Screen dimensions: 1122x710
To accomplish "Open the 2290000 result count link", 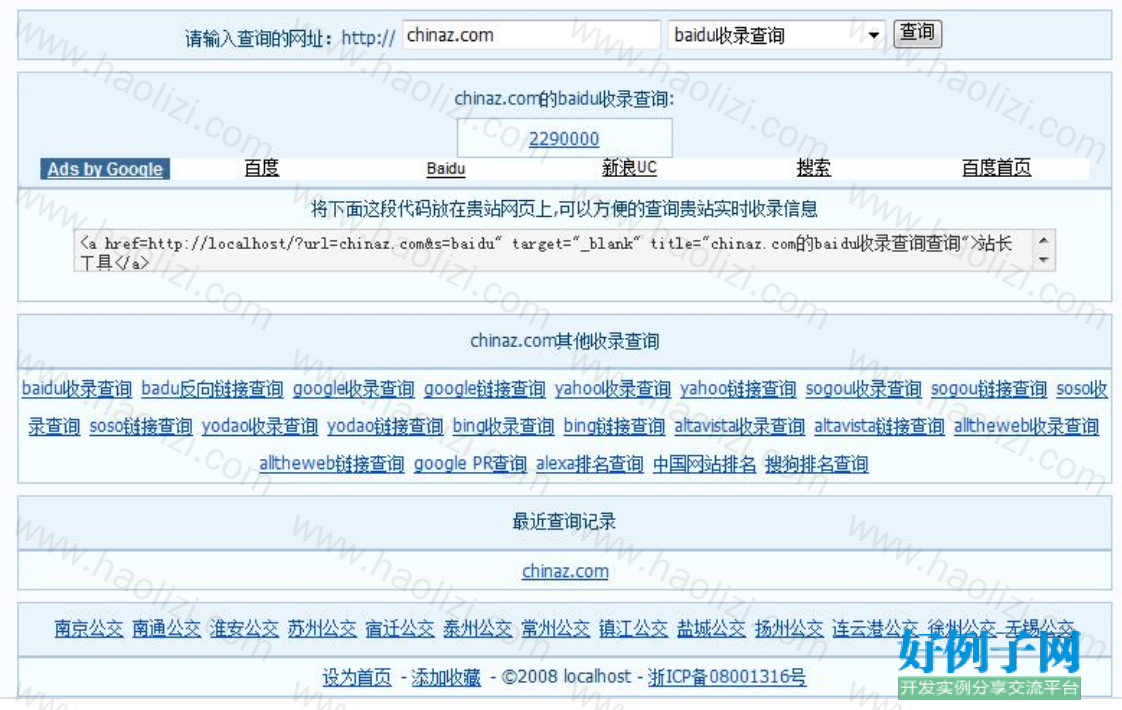I will [564, 139].
